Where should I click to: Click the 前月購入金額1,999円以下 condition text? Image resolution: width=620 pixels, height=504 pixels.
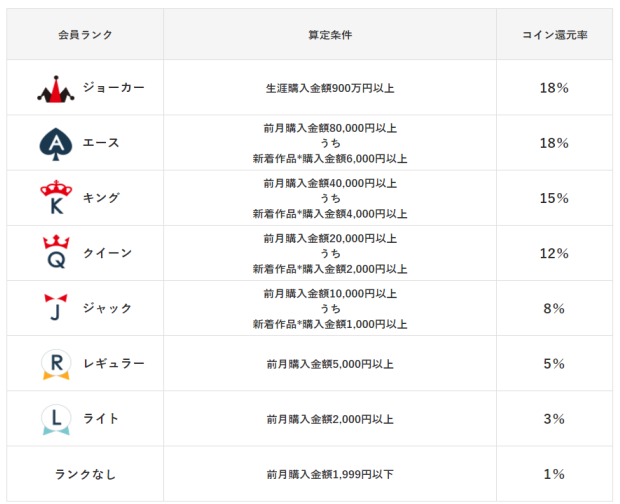pos(330,474)
